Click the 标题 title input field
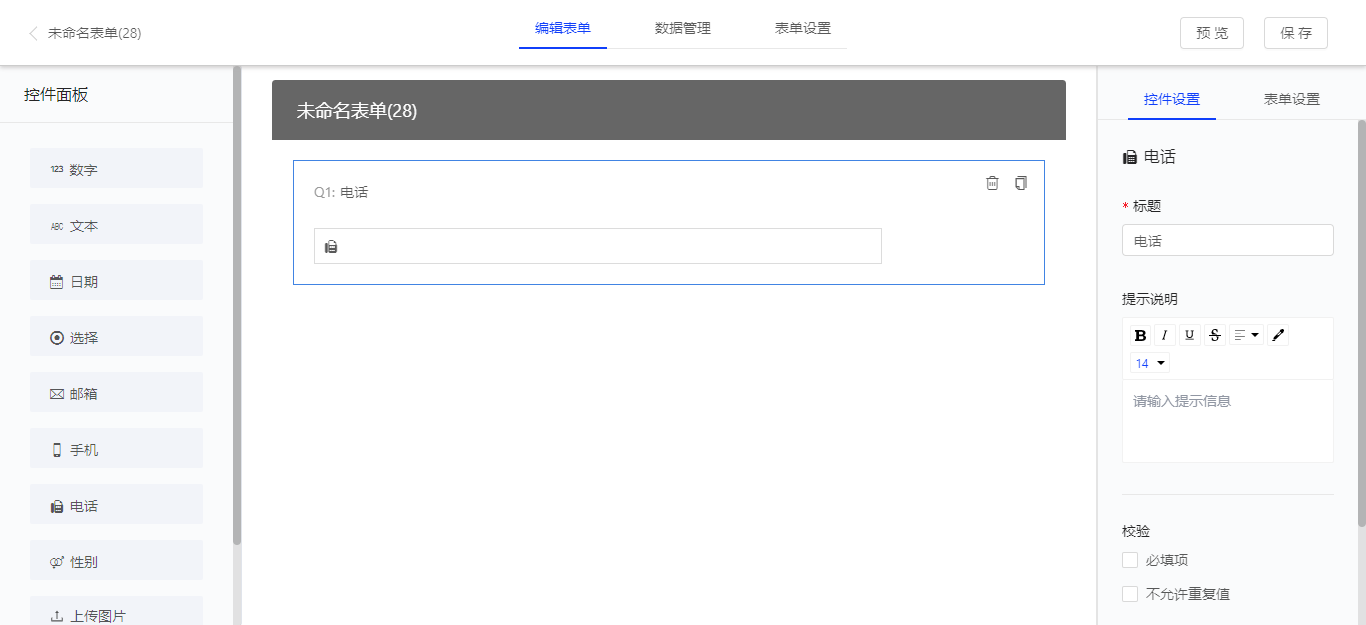 [x=1227, y=241]
